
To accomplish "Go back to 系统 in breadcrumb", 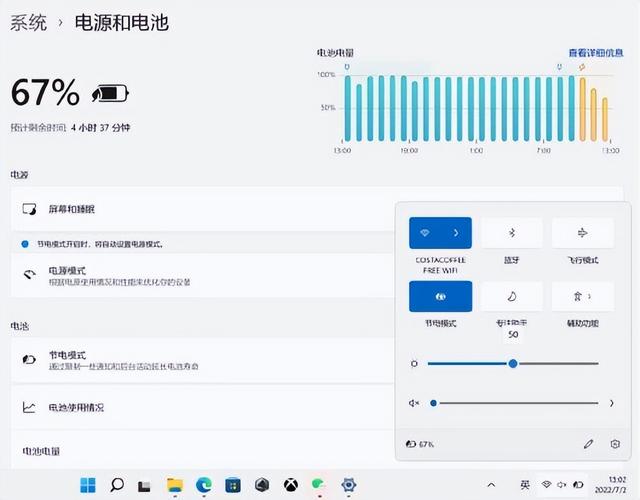I will [x=29, y=22].
